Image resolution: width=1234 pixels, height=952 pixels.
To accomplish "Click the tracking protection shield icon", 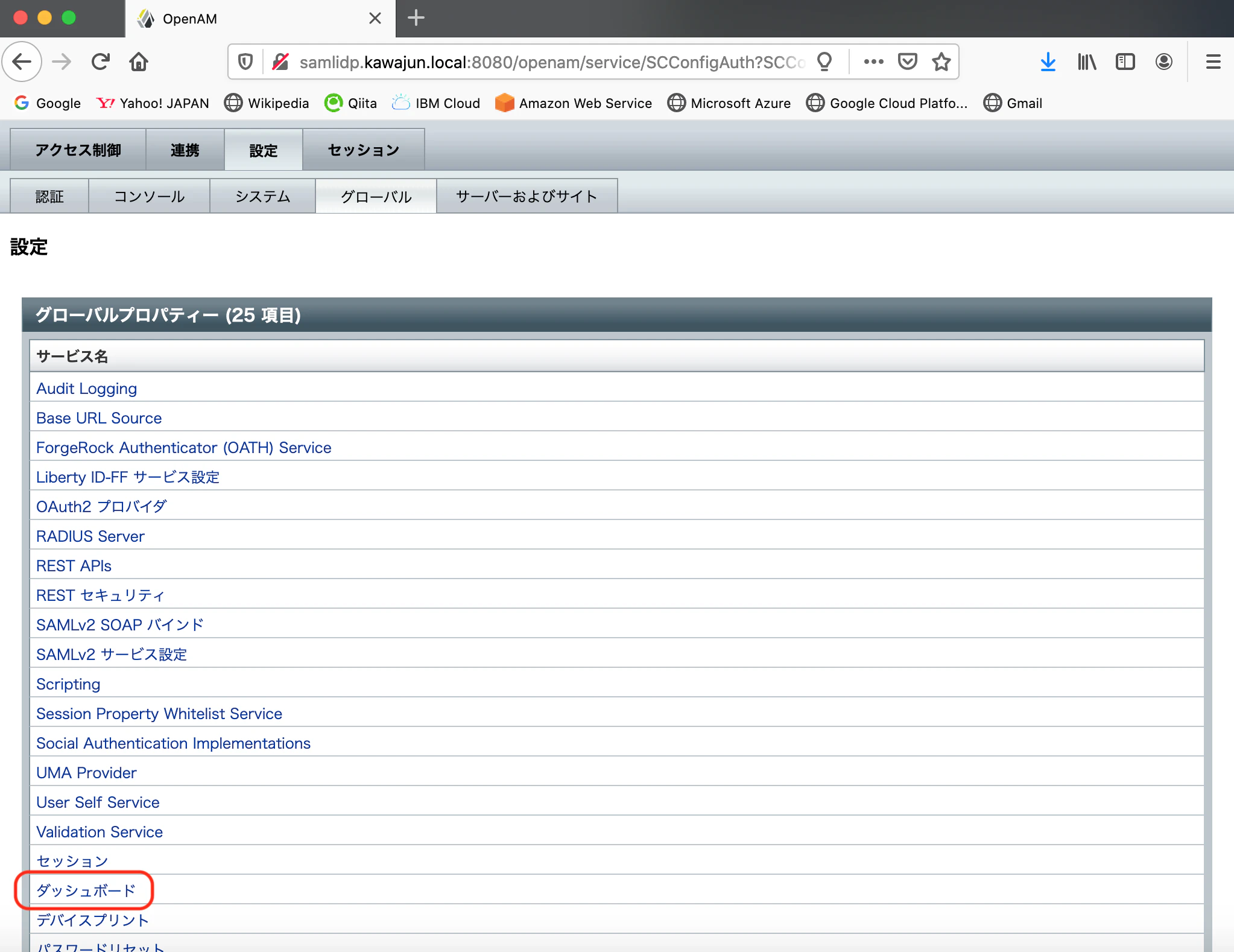I will [245, 62].
